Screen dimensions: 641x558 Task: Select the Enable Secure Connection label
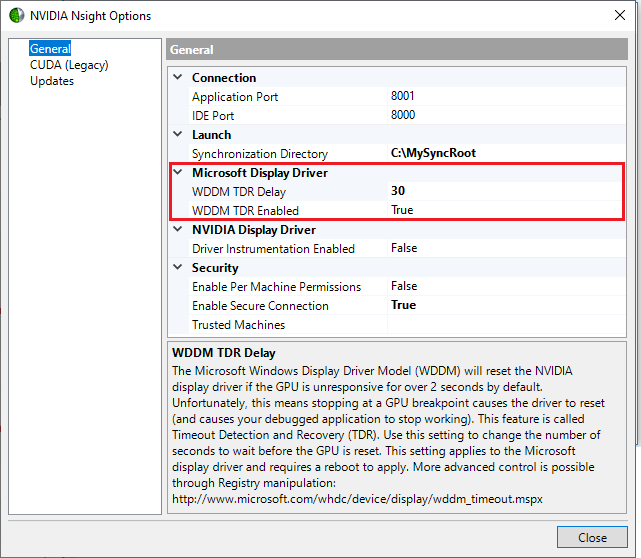(260, 306)
